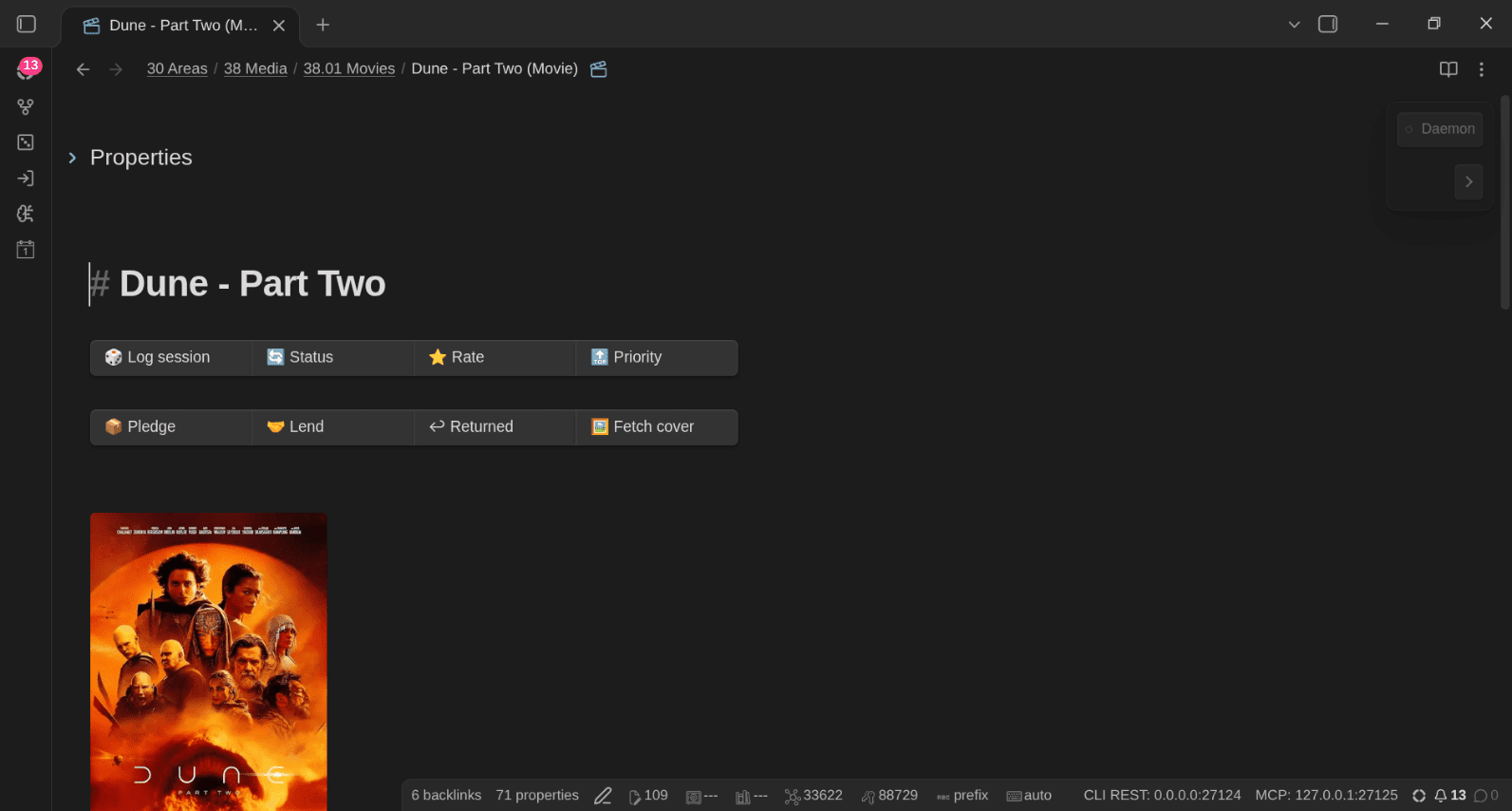Viewport: 1512px width, 811px height.
Task: Switch to reading view via book icon
Action: [x=1448, y=69]
